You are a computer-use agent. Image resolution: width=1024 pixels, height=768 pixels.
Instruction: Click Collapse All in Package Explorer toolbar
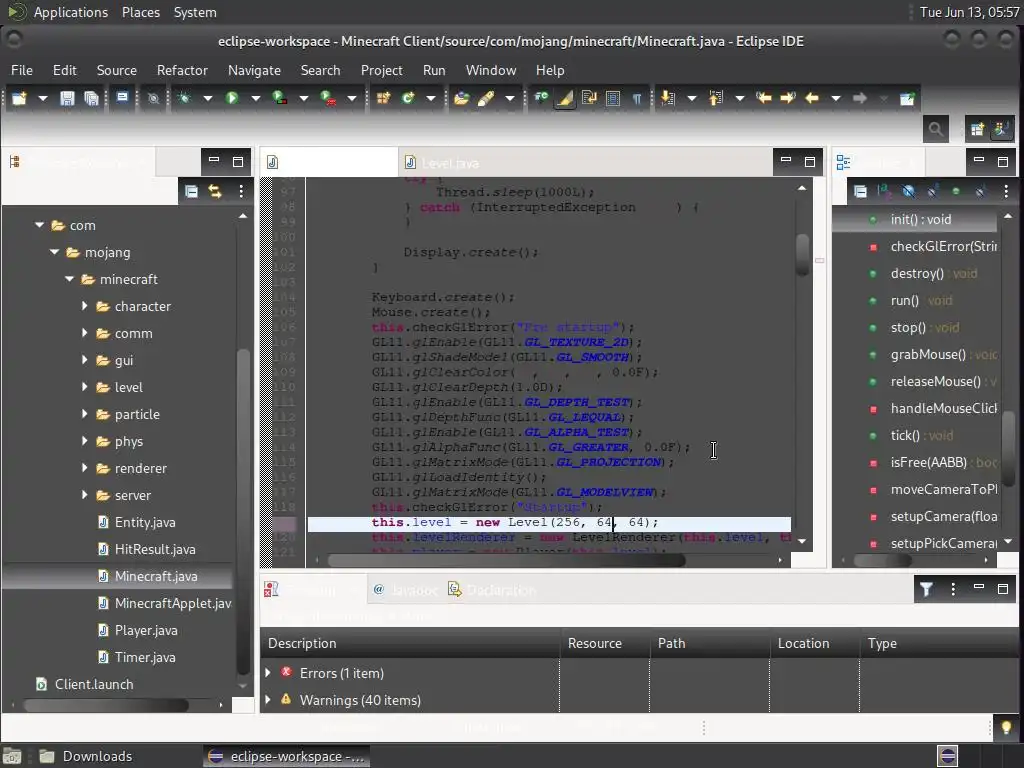click(191, 191)
